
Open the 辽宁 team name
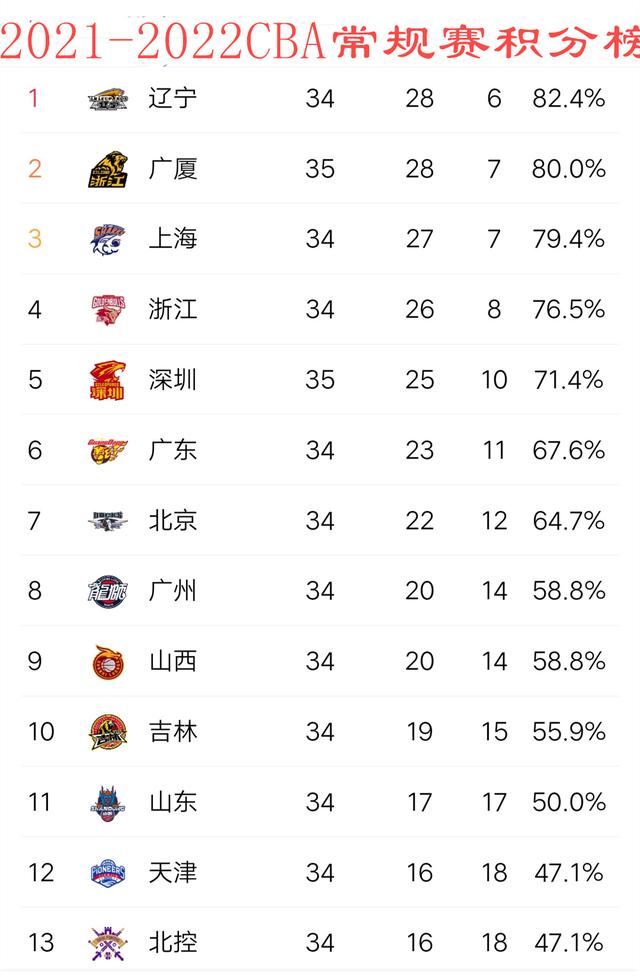coord(173,98)
